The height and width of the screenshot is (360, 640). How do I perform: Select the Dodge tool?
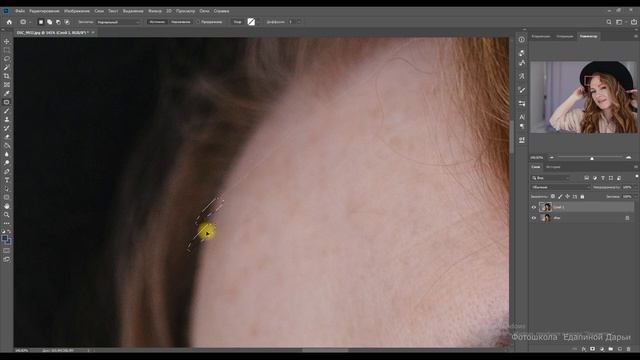pos(7,163)
